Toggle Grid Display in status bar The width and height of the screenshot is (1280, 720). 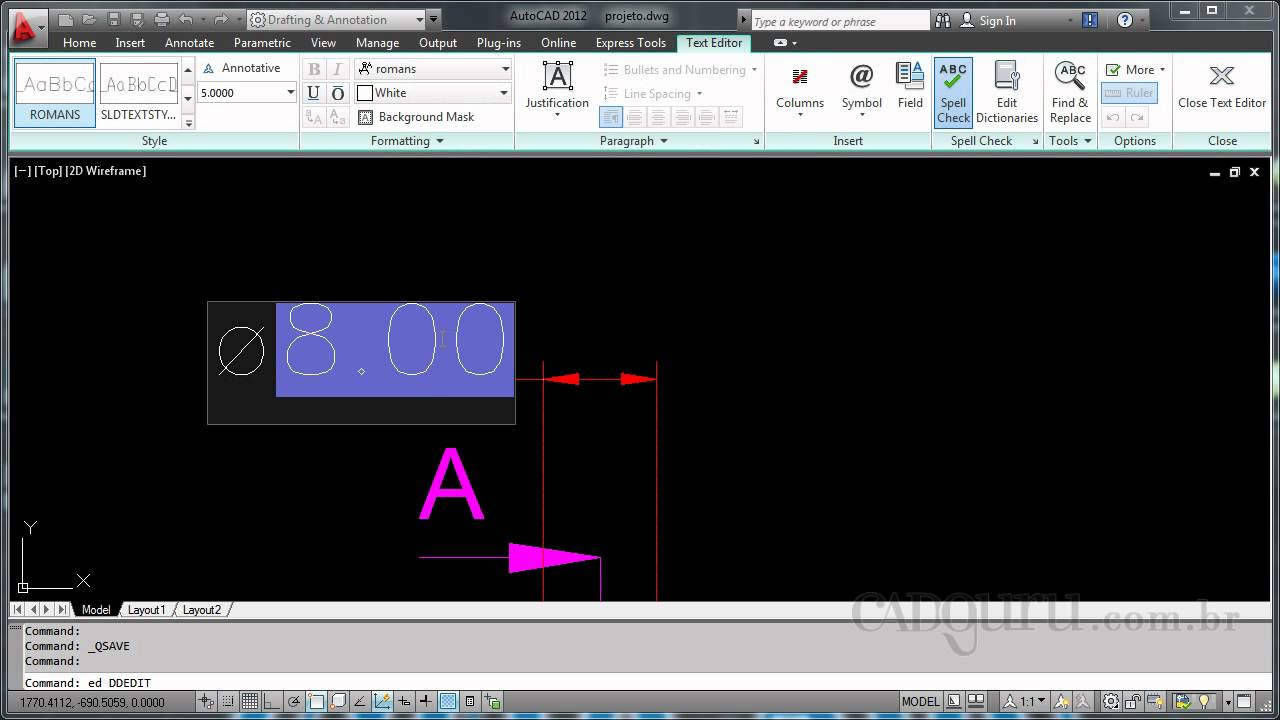pos(250,702)
